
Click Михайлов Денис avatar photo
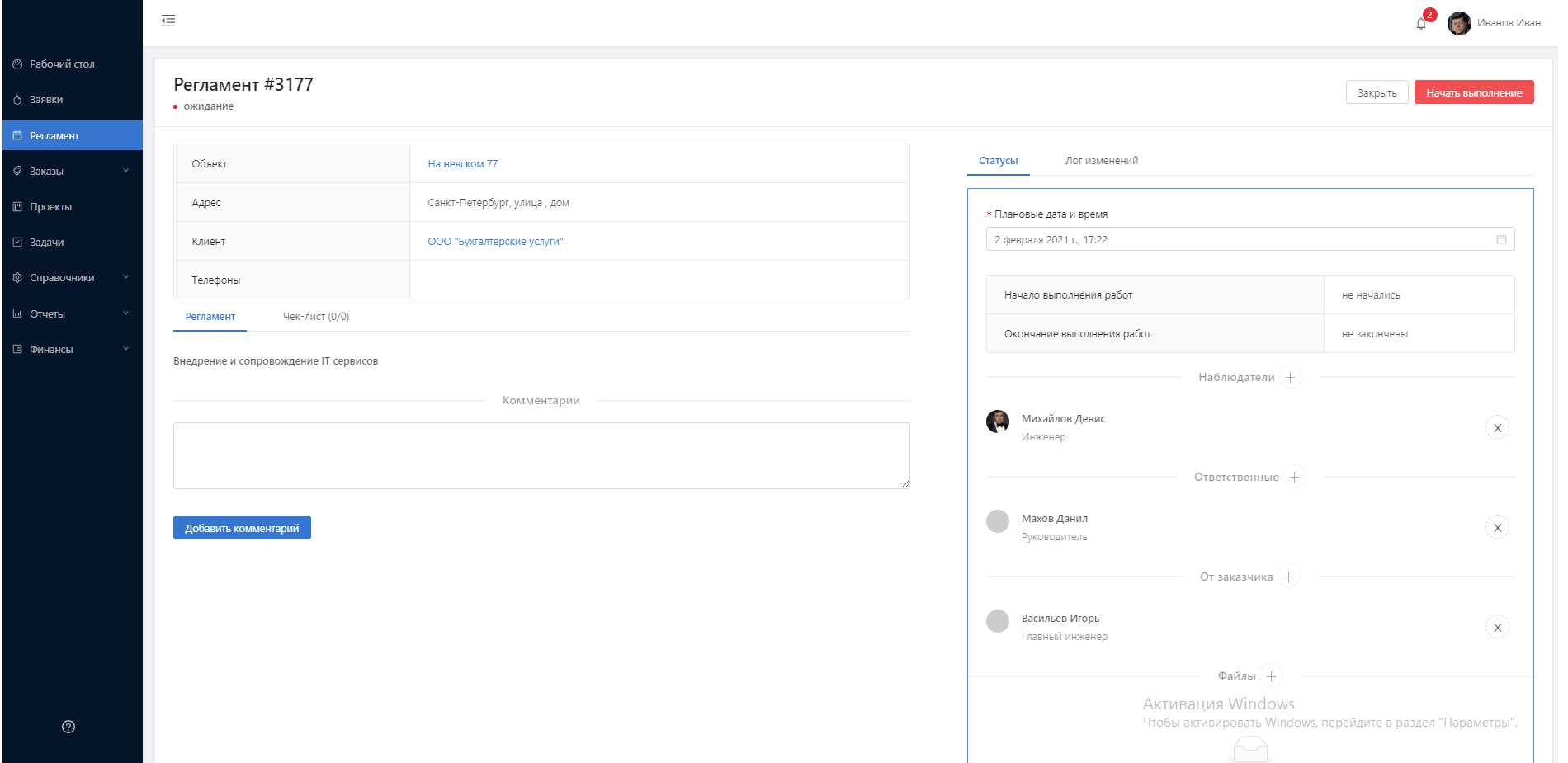pos(998,422)
